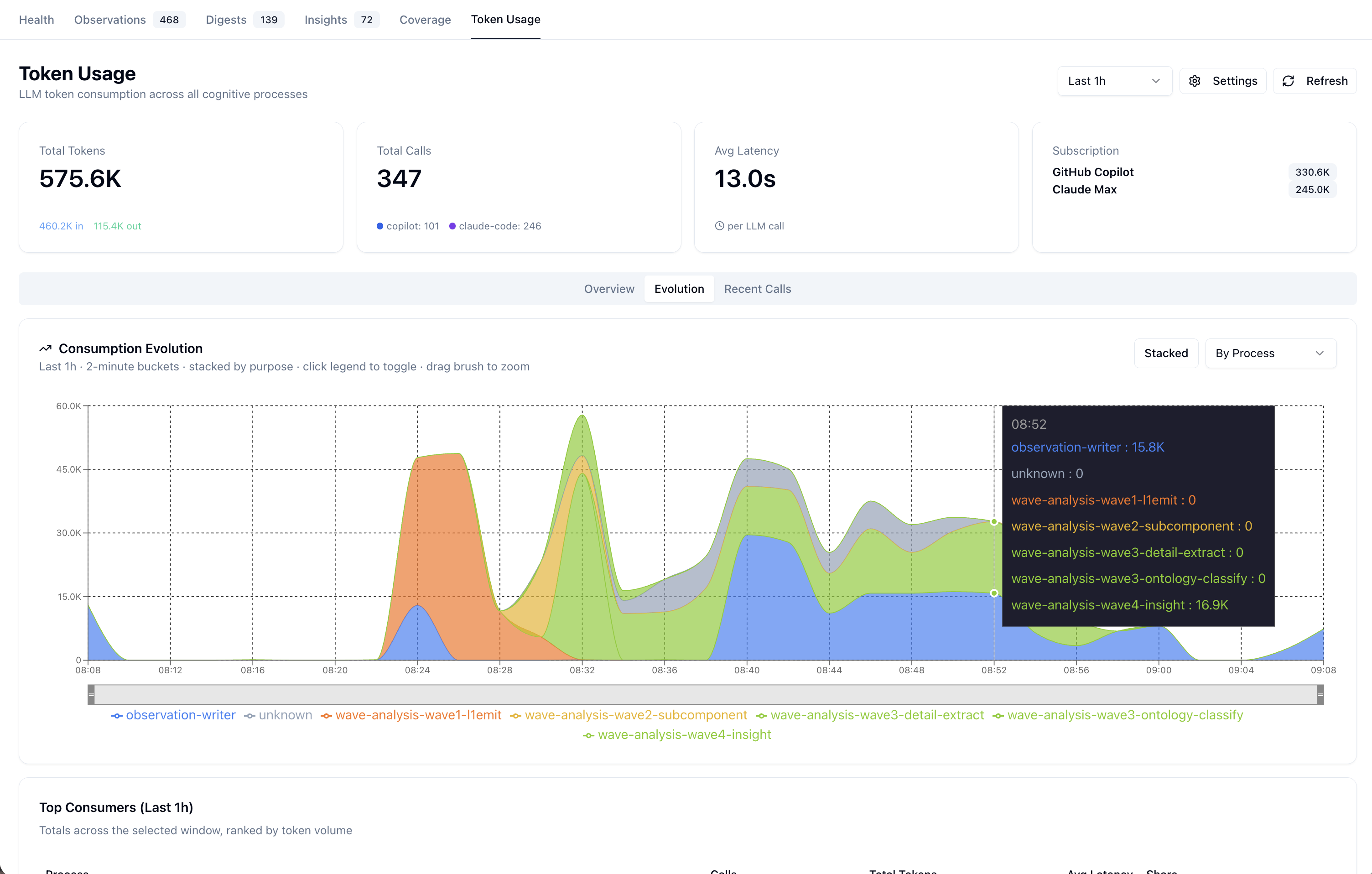The image size is (1372, 874).
Task: Click the 60.0K y-axis label
Action: 68,406
